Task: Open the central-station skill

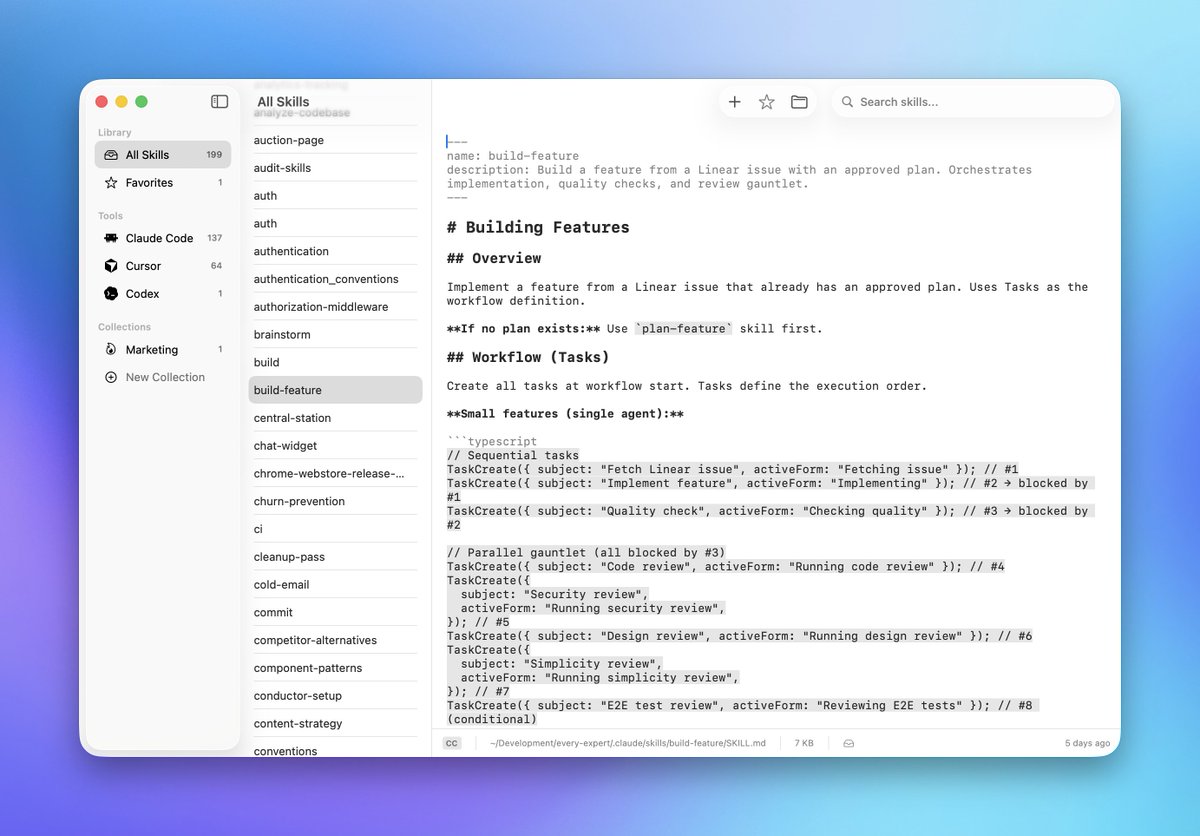Action: (x=335, y=418)
